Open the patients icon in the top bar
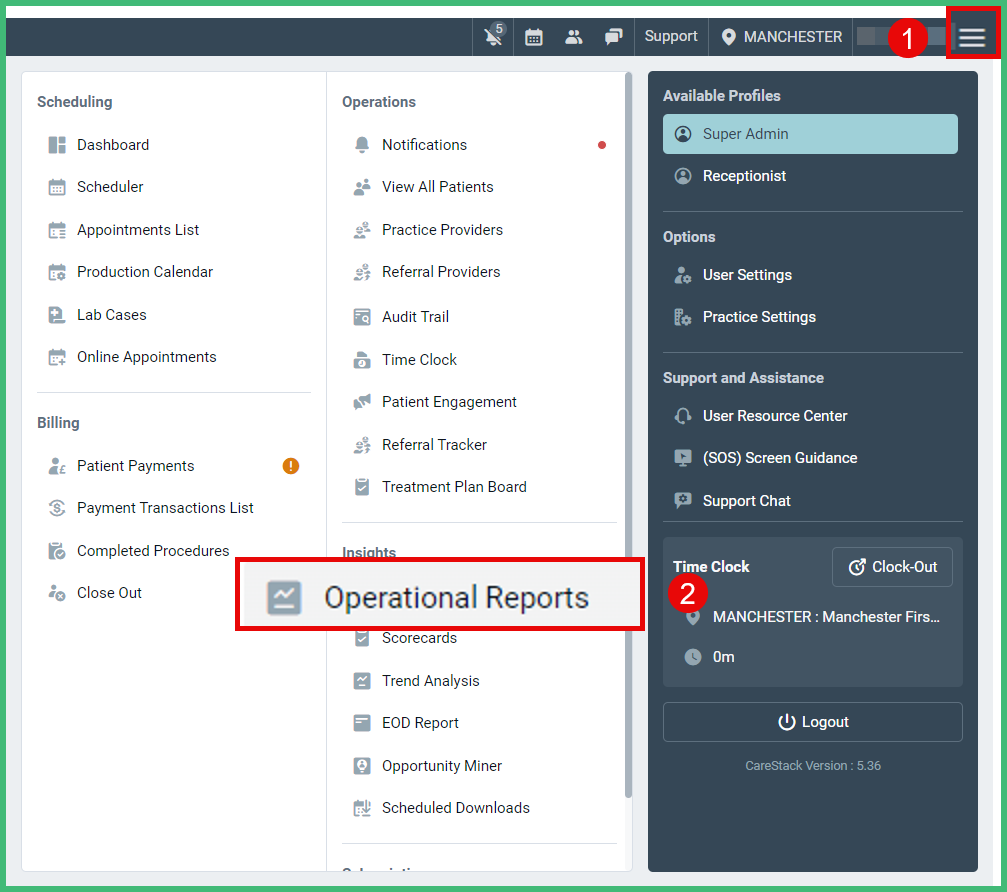The height and width of the screenshot is (892, 1007). 573,37
